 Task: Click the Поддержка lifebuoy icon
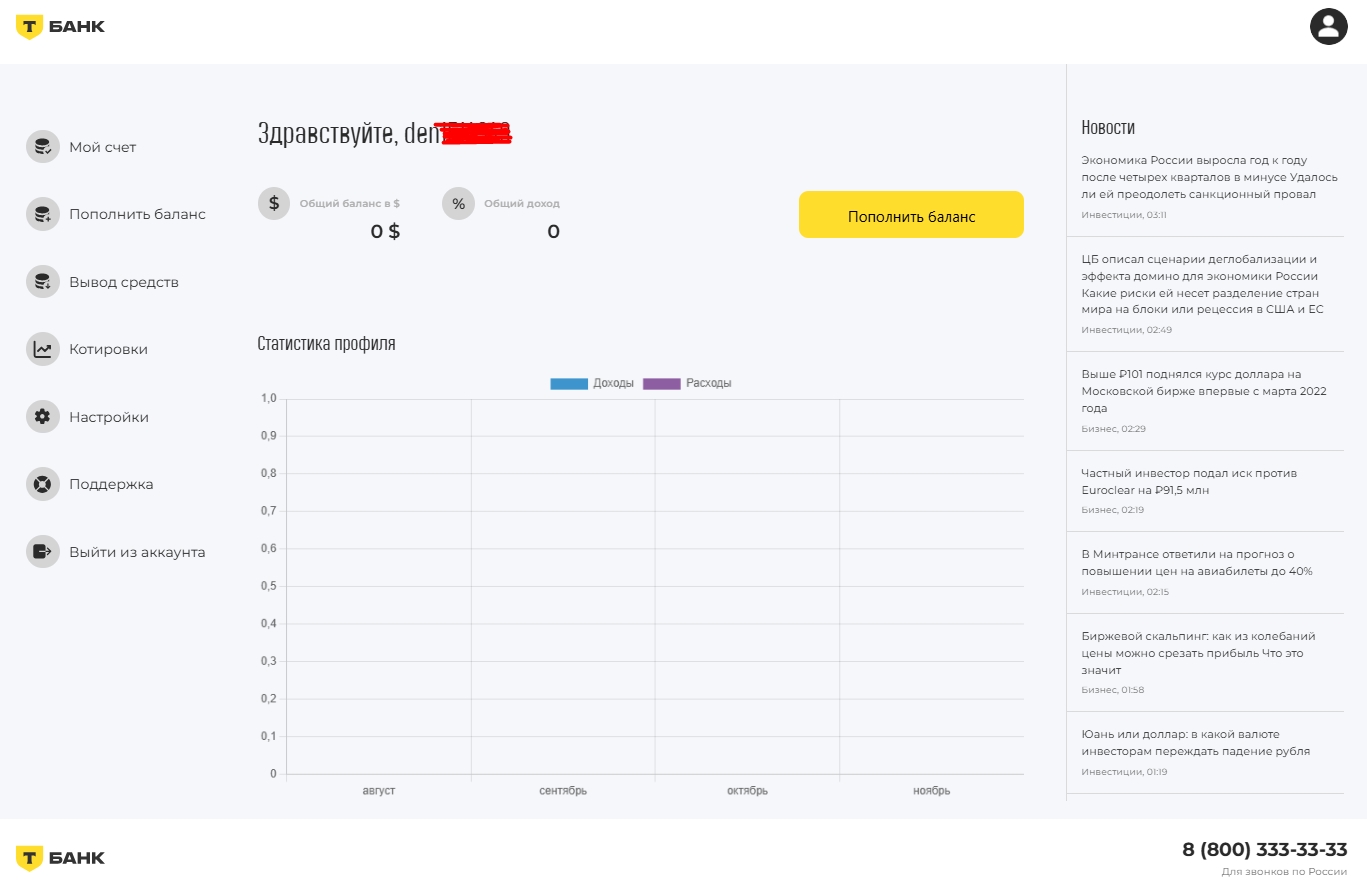tap(43, 484)
